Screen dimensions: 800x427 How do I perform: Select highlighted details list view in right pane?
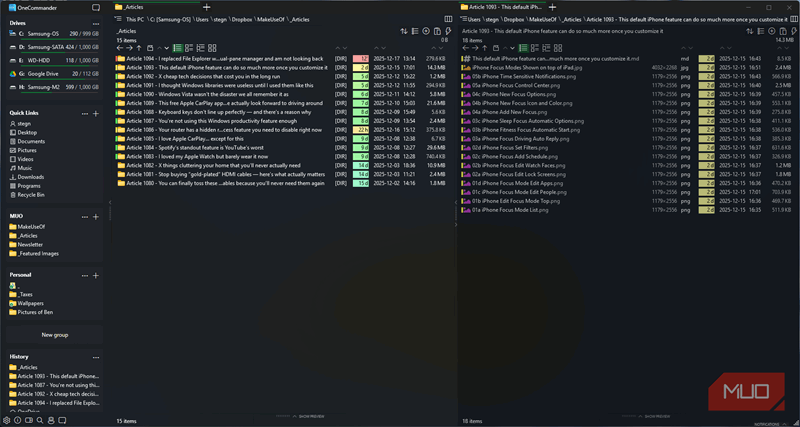pos(523,48)
